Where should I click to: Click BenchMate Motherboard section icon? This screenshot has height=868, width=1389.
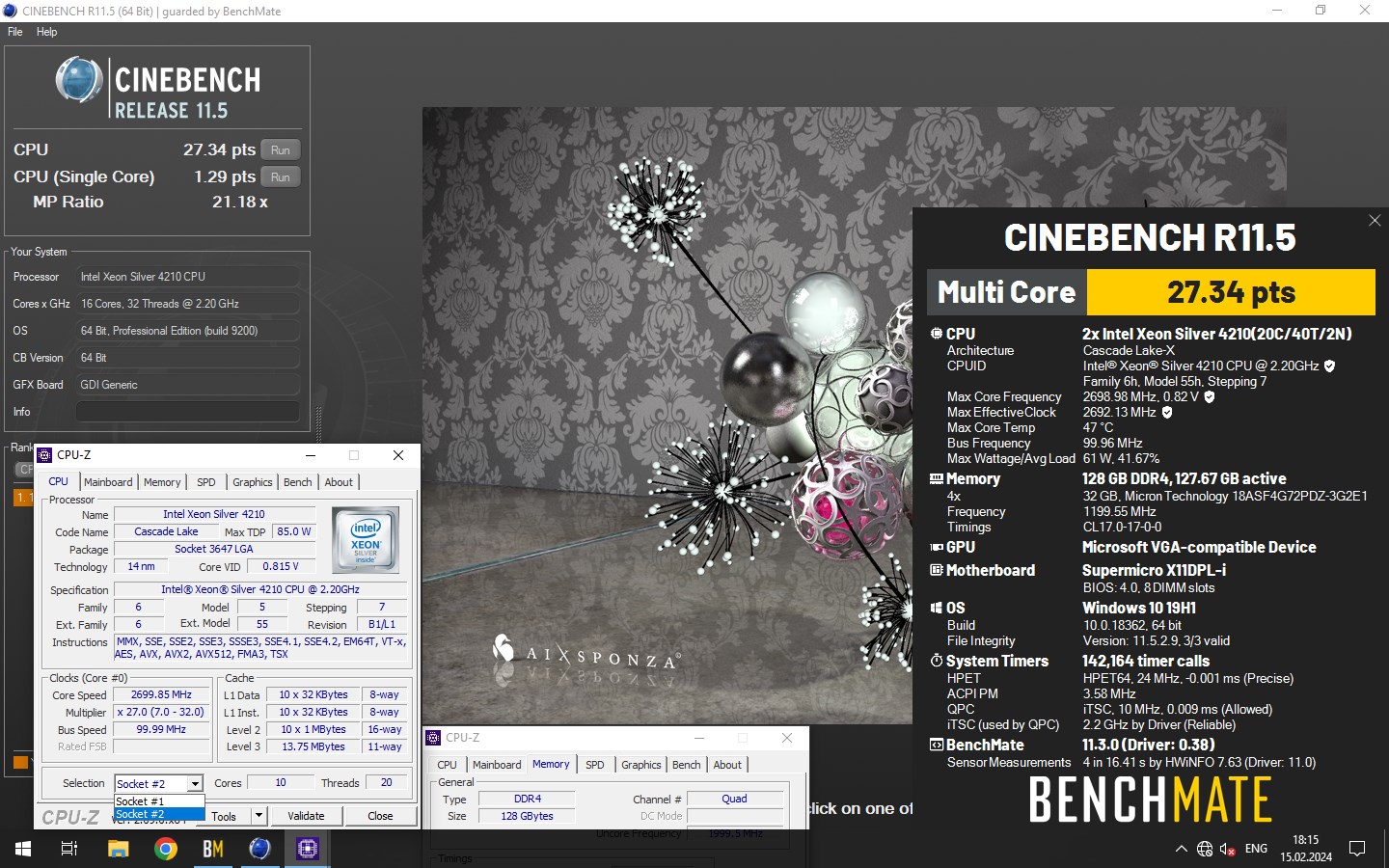pyautogui.click(x=936, y=570)
